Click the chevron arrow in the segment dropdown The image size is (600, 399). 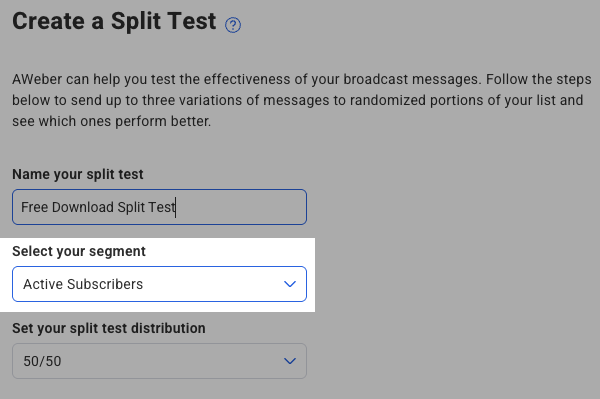(290, 284)
